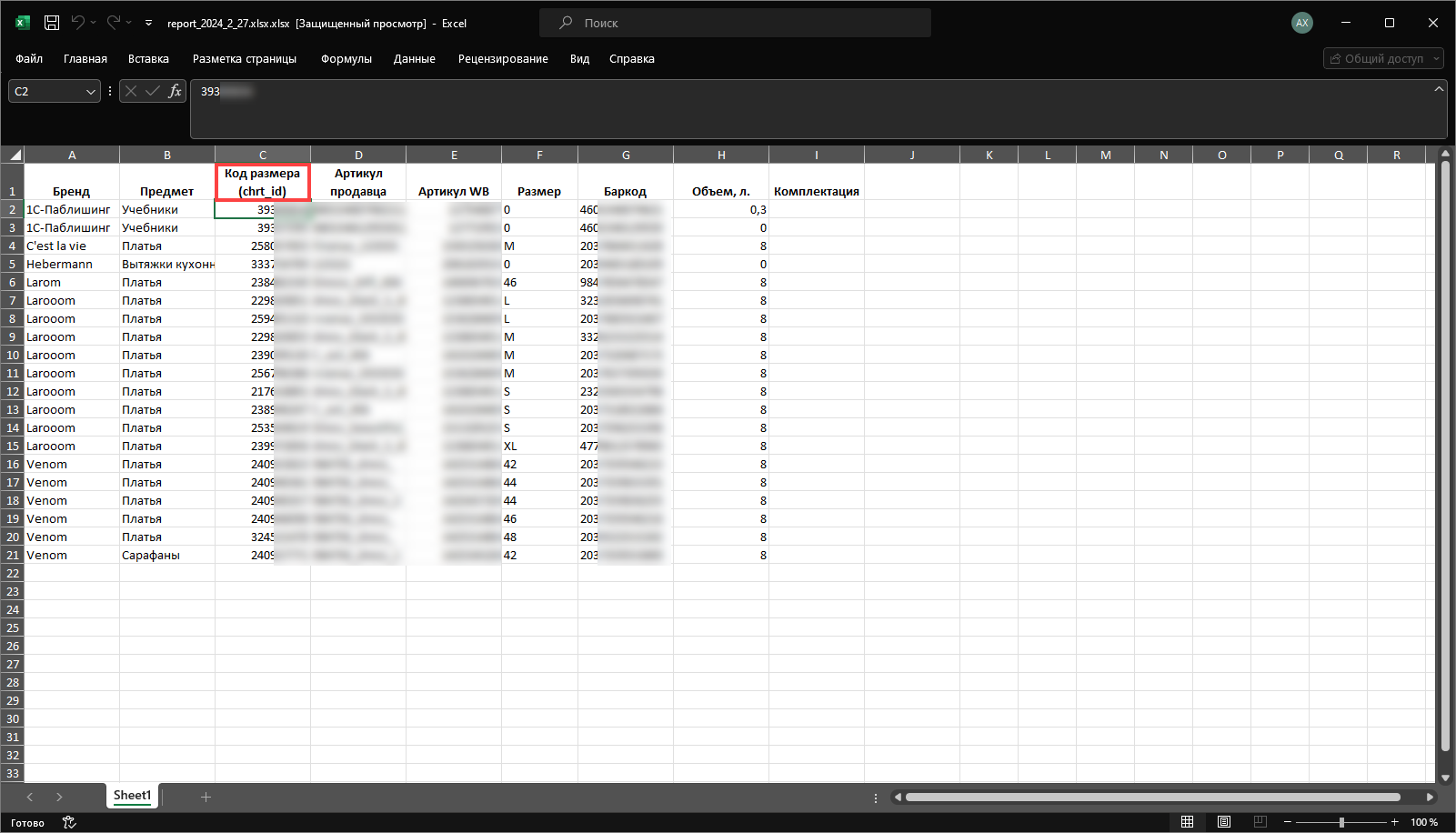1456x833 pixels.
Task: Click the zoom slider in the status bar
Action: (1341, 822)
